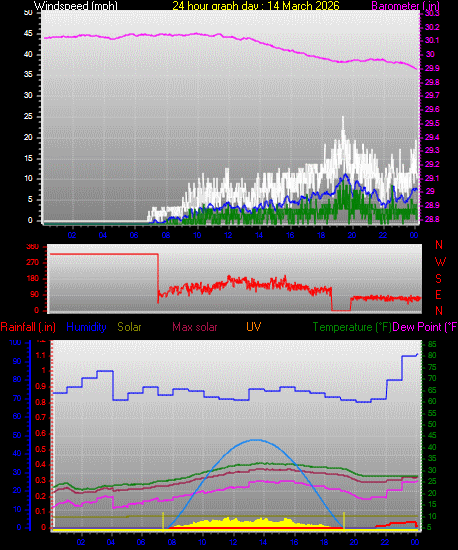Click the "100" humidity axis value
The width and height of the screenshot is (458, 550).
[x=15, y=342]
